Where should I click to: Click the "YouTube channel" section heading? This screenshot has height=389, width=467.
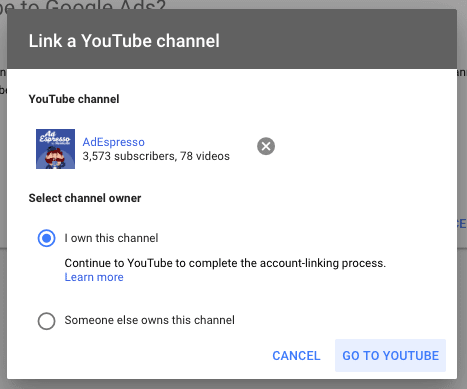(x=74, y=99)
